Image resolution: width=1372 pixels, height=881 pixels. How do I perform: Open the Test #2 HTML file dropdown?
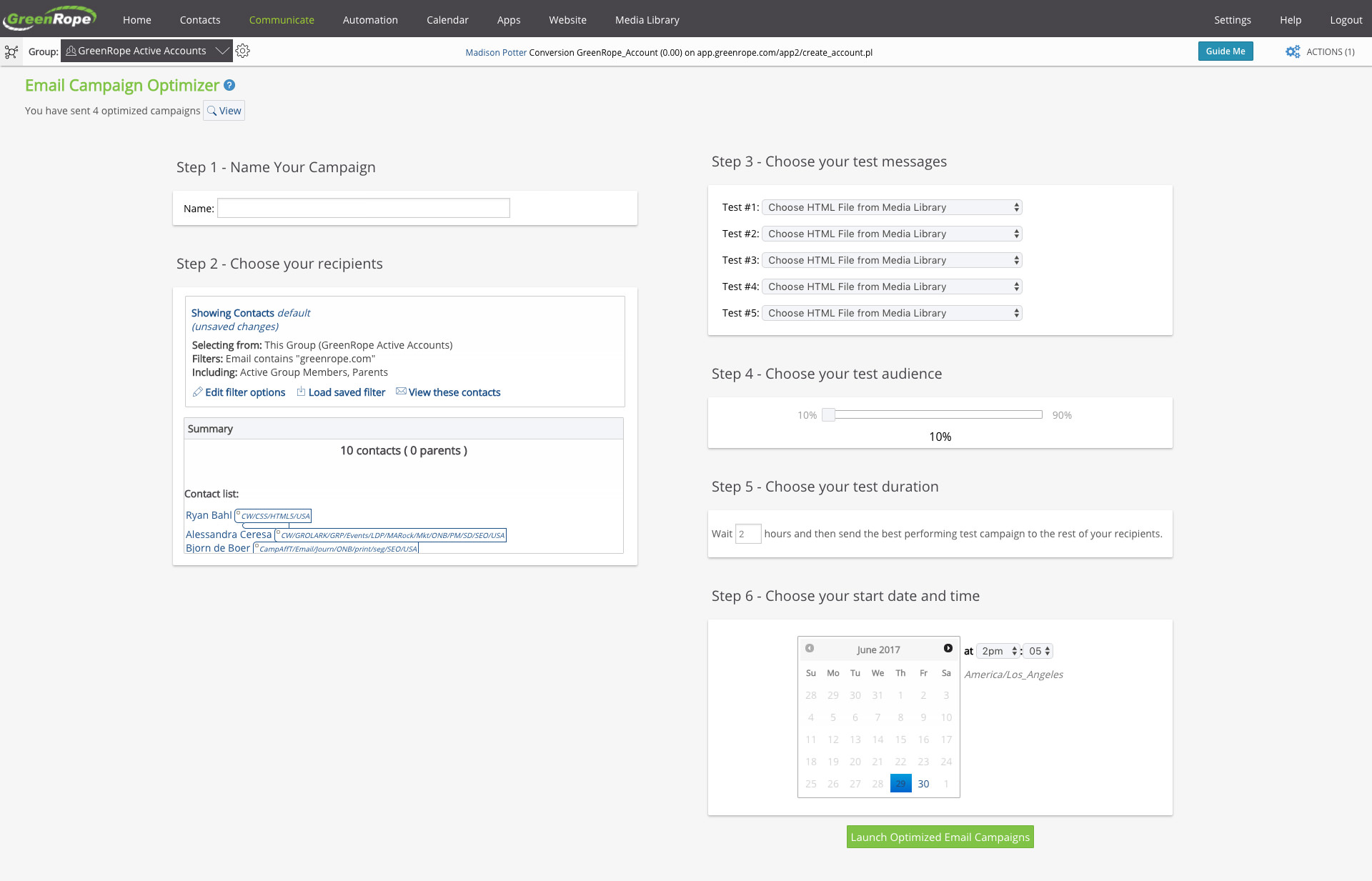coord(892,234)
